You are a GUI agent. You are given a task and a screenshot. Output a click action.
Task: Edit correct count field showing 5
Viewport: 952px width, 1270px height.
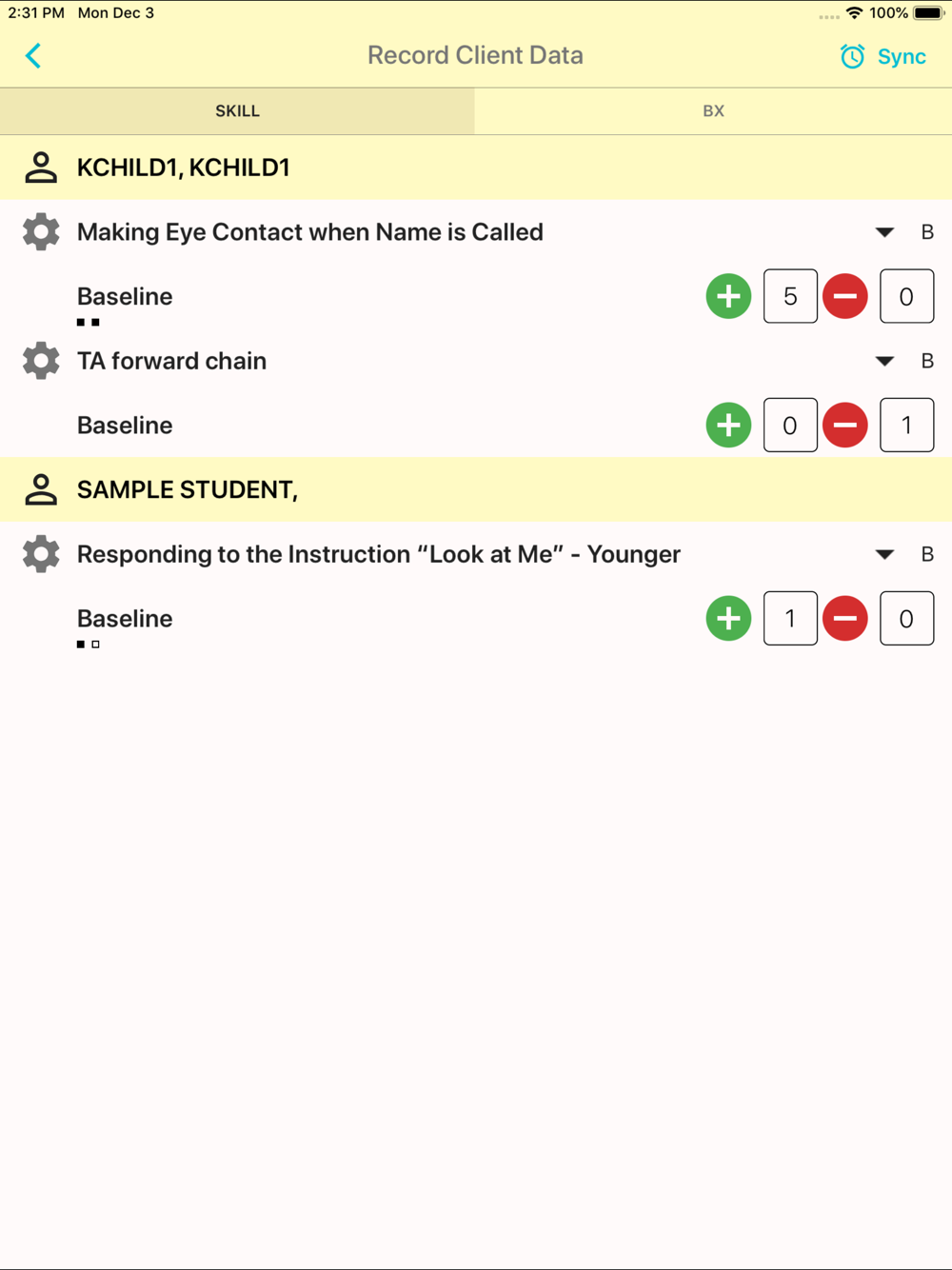click(790, 296)
